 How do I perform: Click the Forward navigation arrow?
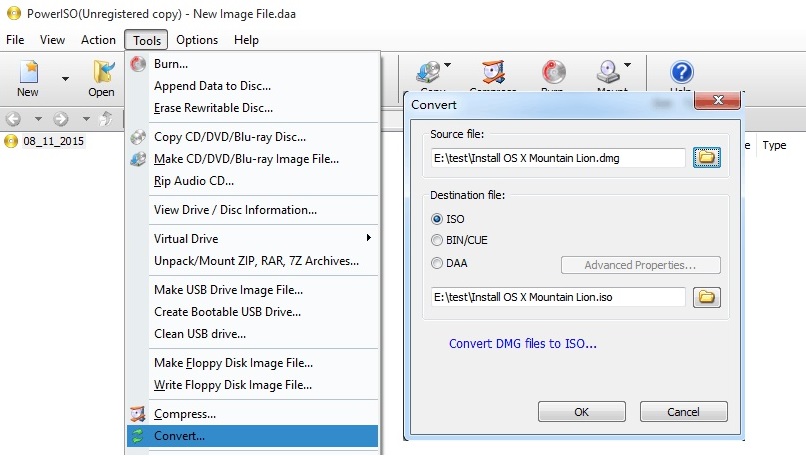click(61, 119)
